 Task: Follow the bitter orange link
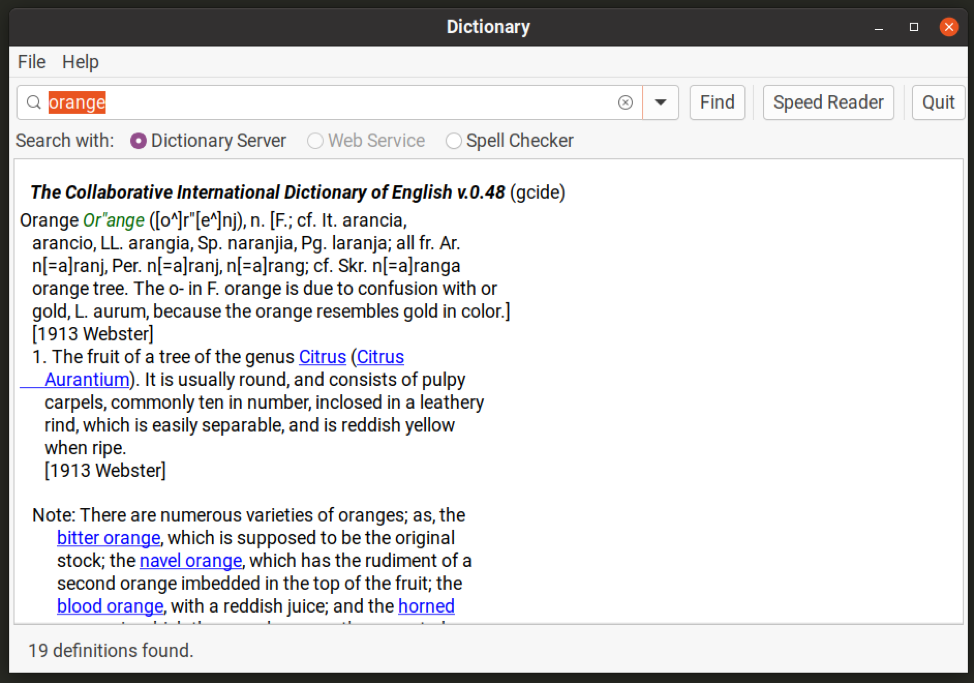[108, 538]
